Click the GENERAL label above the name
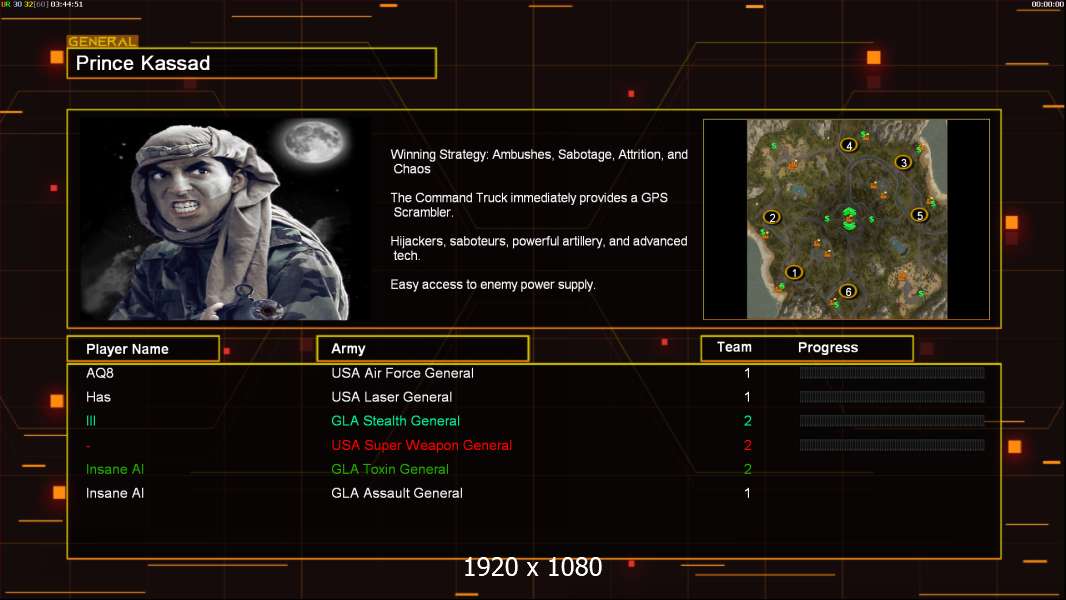Screen dimensions: 1066x600 tap(102, 41)
